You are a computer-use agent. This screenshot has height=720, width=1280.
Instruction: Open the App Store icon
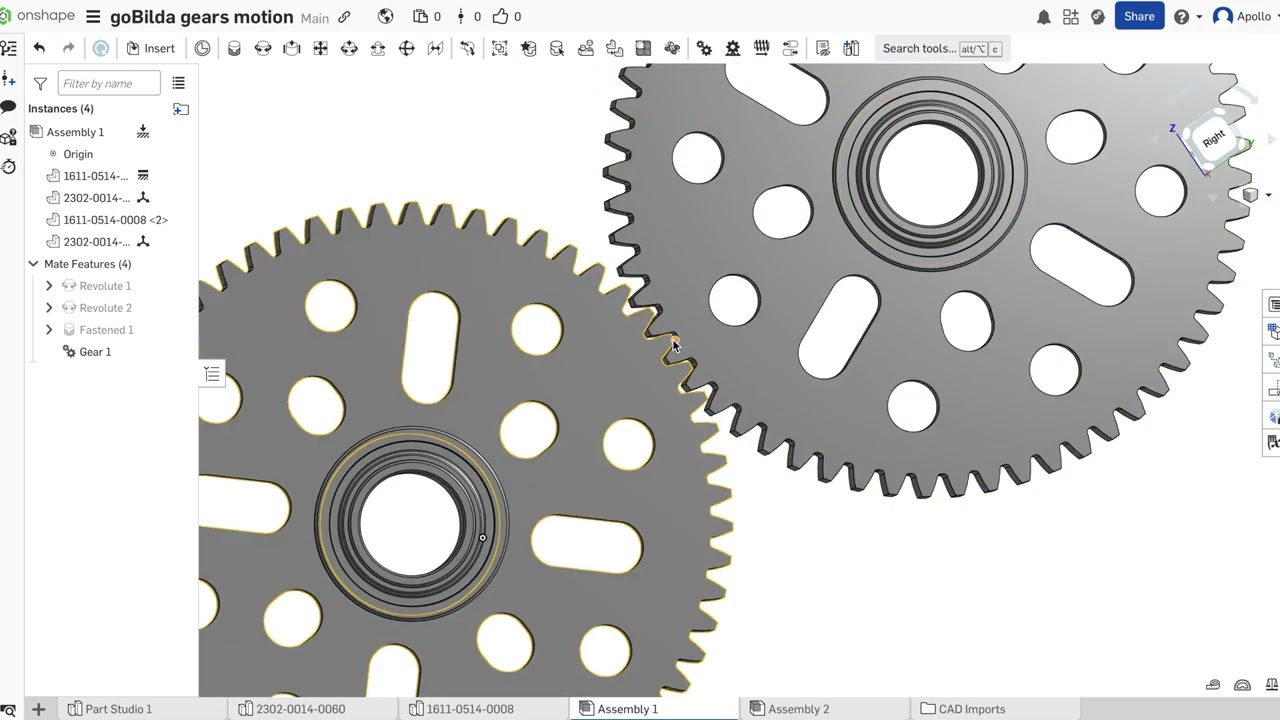(x=1071, y=17)
